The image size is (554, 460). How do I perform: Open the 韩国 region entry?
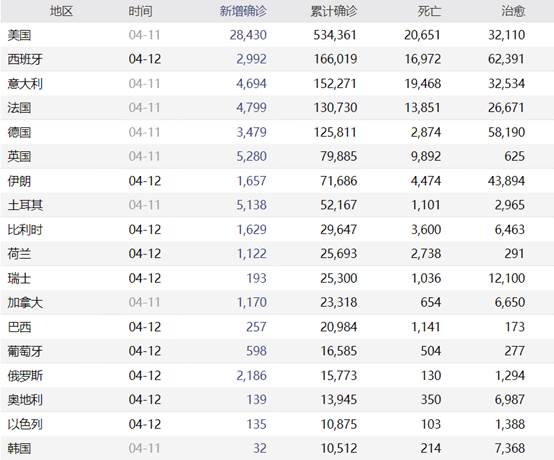19,448
